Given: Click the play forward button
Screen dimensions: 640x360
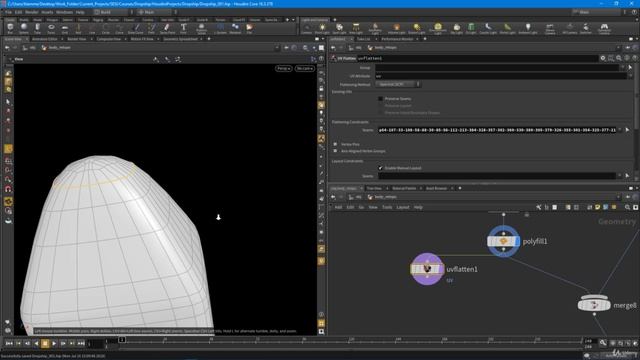Looking at the screenshot, I should tap(54, 343).
